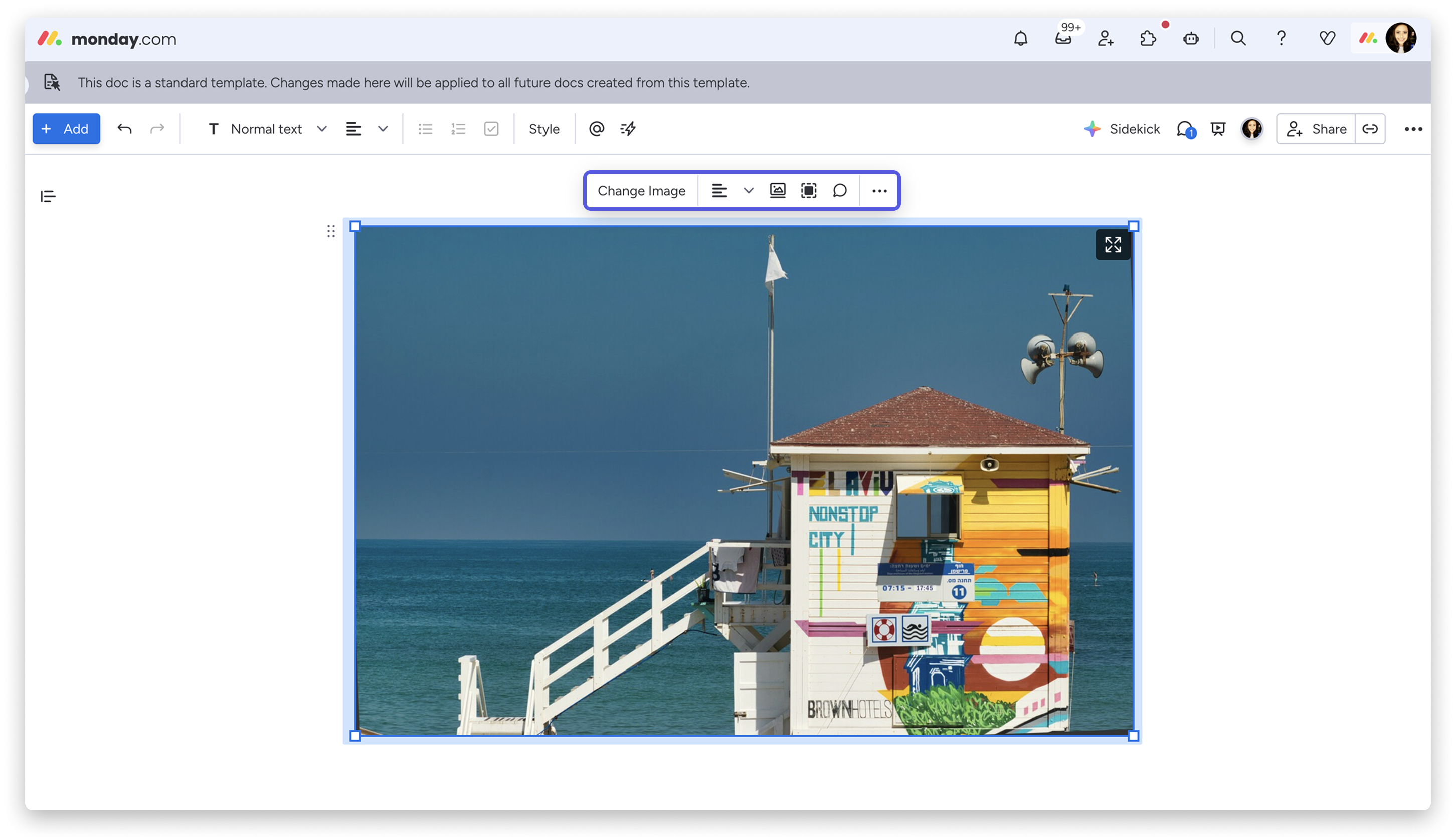Click the Share button
The image size is (1456, 837).
pyautogui.click(x=1316, y=129)
